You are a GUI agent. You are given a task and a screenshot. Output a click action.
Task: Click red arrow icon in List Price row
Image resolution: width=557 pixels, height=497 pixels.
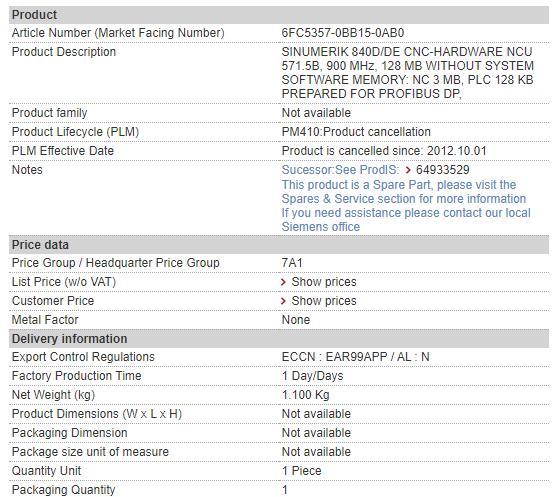click(283, 282)
